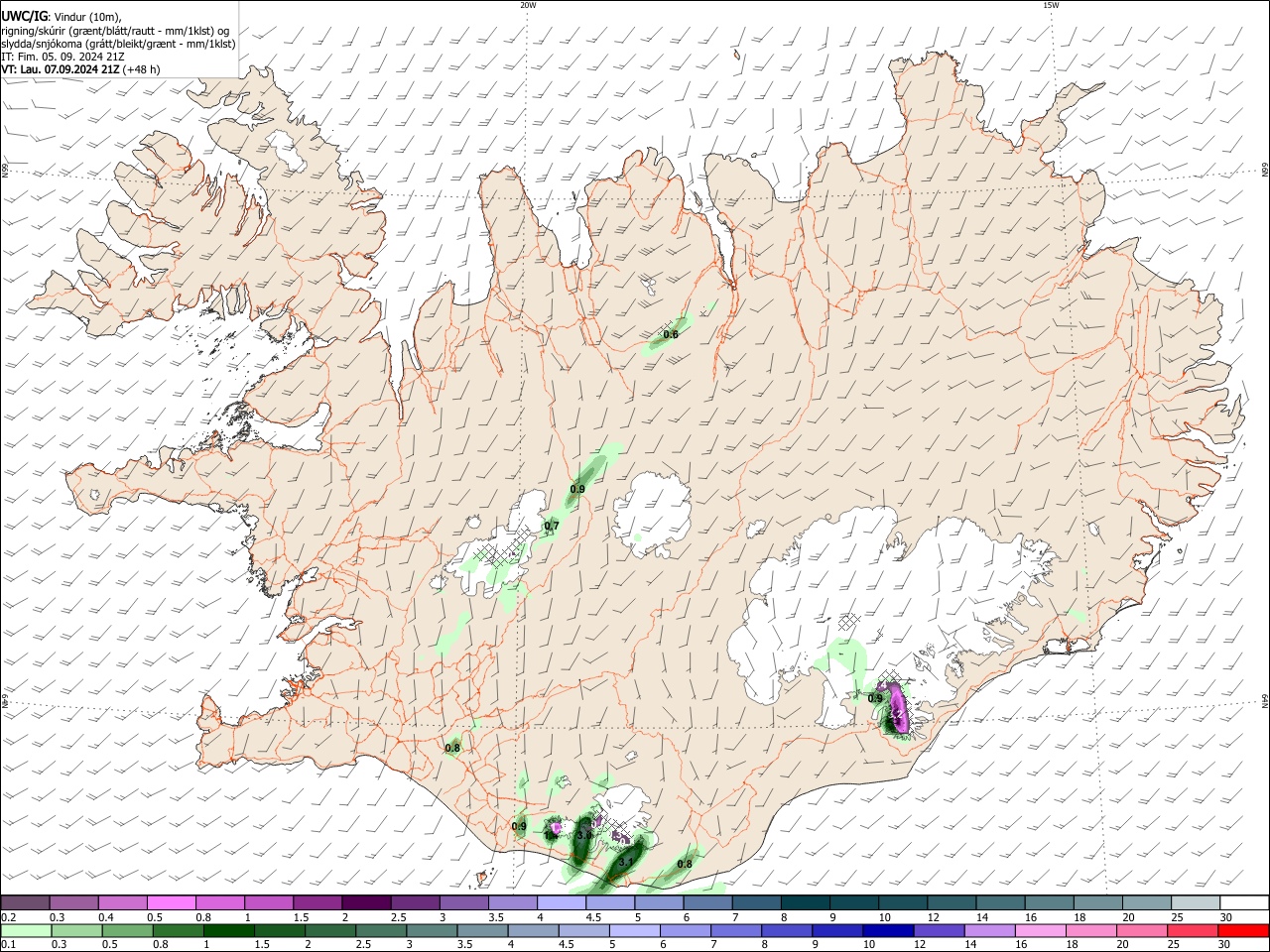Click the '15W' longitude label

coord(1051,5)
